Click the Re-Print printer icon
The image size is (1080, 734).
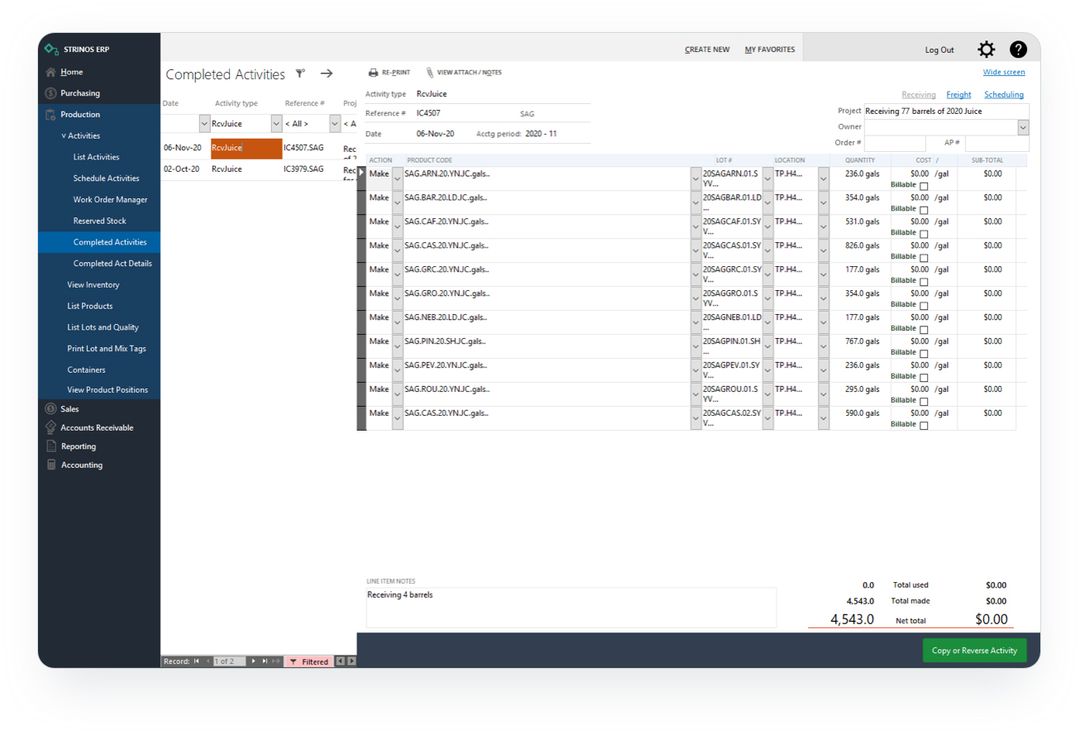[x=371, y=72]
